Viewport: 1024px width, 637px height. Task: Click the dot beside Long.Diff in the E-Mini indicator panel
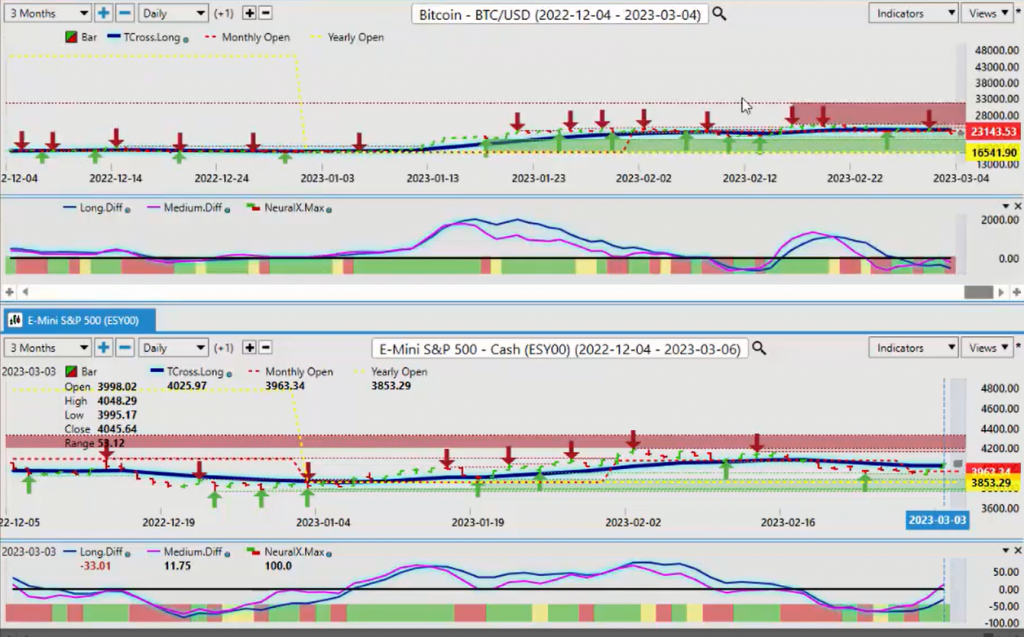[127, 554]
